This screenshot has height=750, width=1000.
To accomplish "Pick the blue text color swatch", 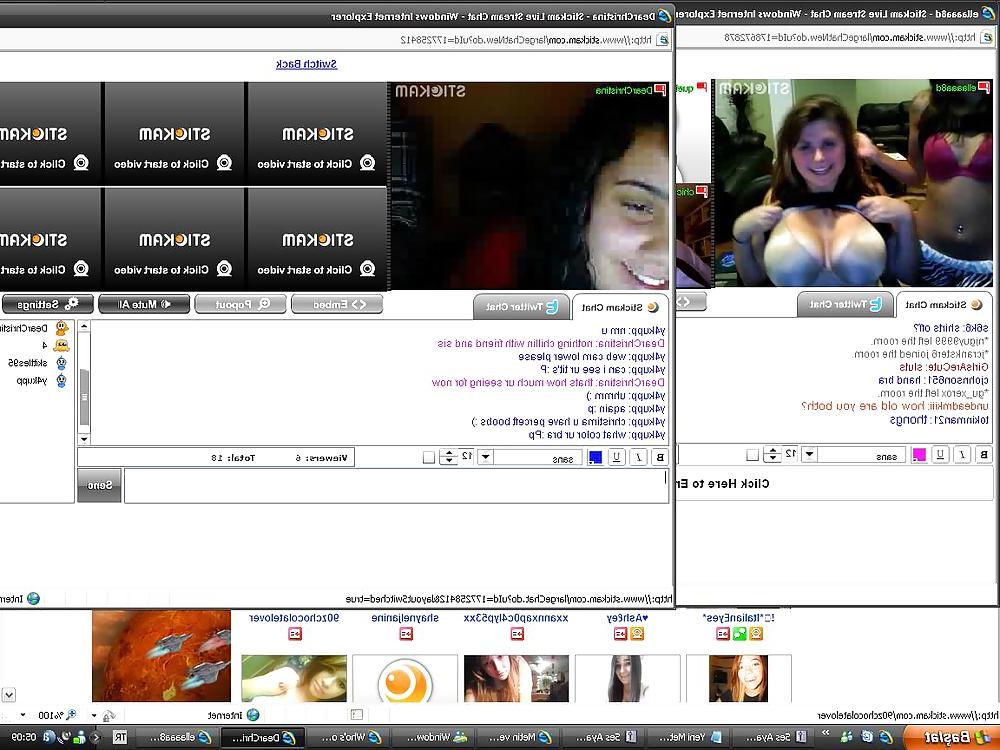I will point(595,457).
